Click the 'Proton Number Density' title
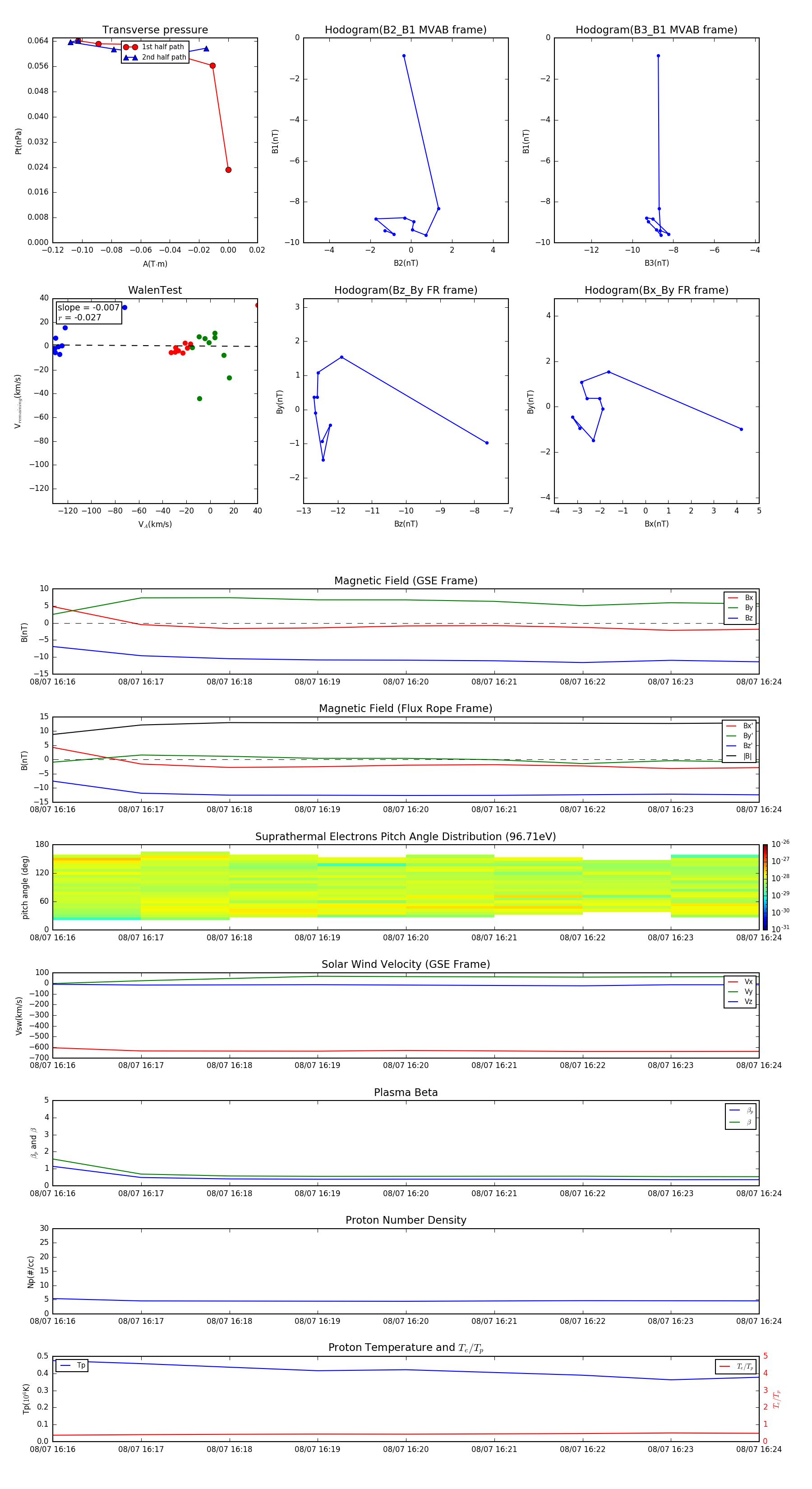 pos(405,1220)
